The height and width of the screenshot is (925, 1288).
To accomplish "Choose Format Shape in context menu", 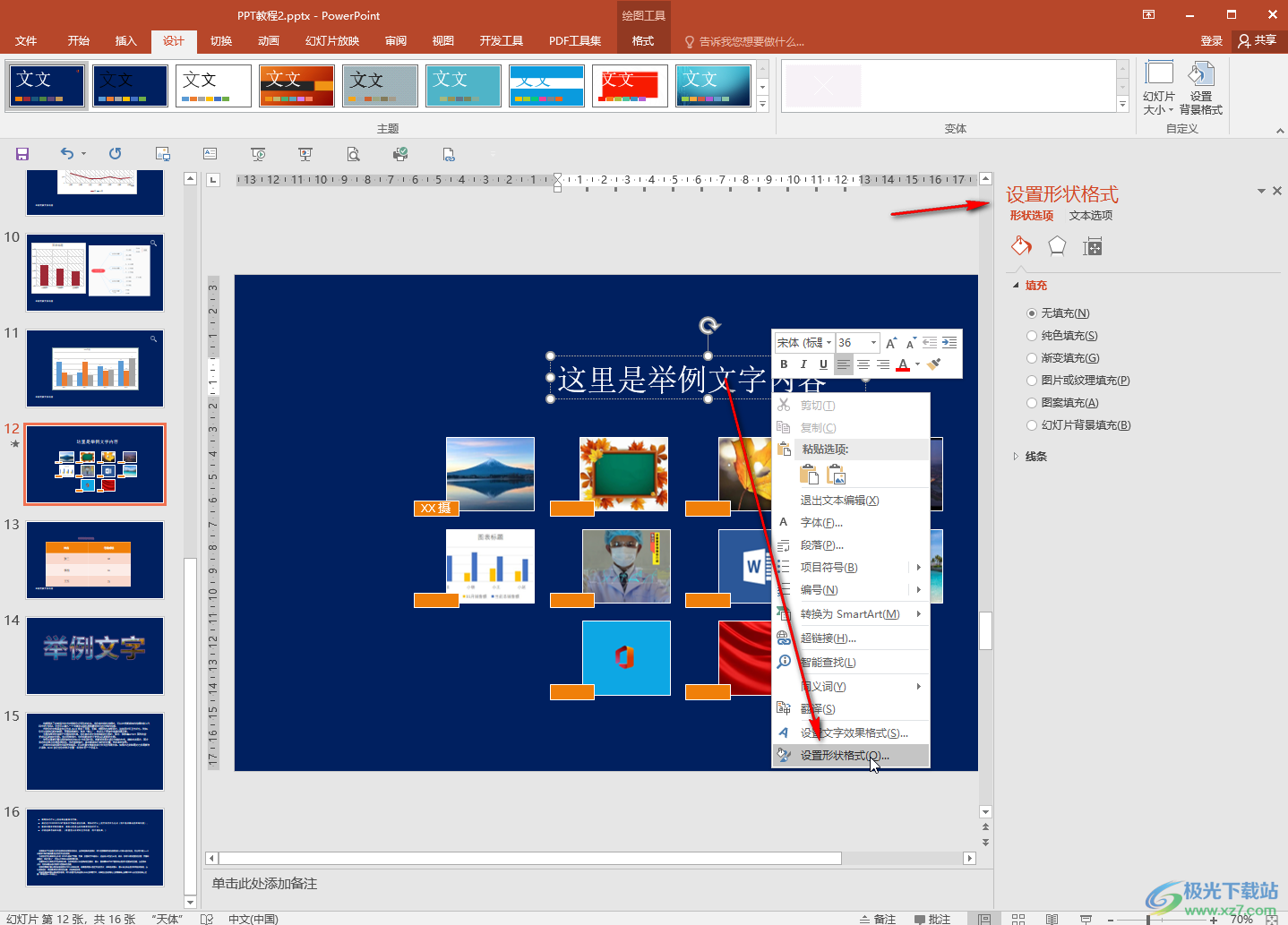I will 851,756.
